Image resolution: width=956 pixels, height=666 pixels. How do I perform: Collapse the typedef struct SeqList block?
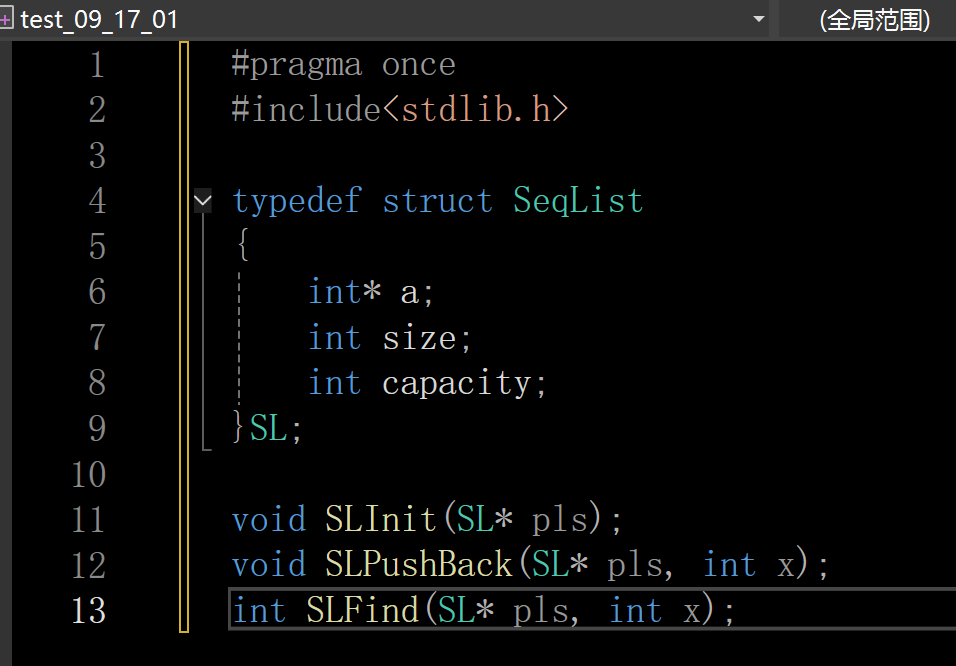203,201
